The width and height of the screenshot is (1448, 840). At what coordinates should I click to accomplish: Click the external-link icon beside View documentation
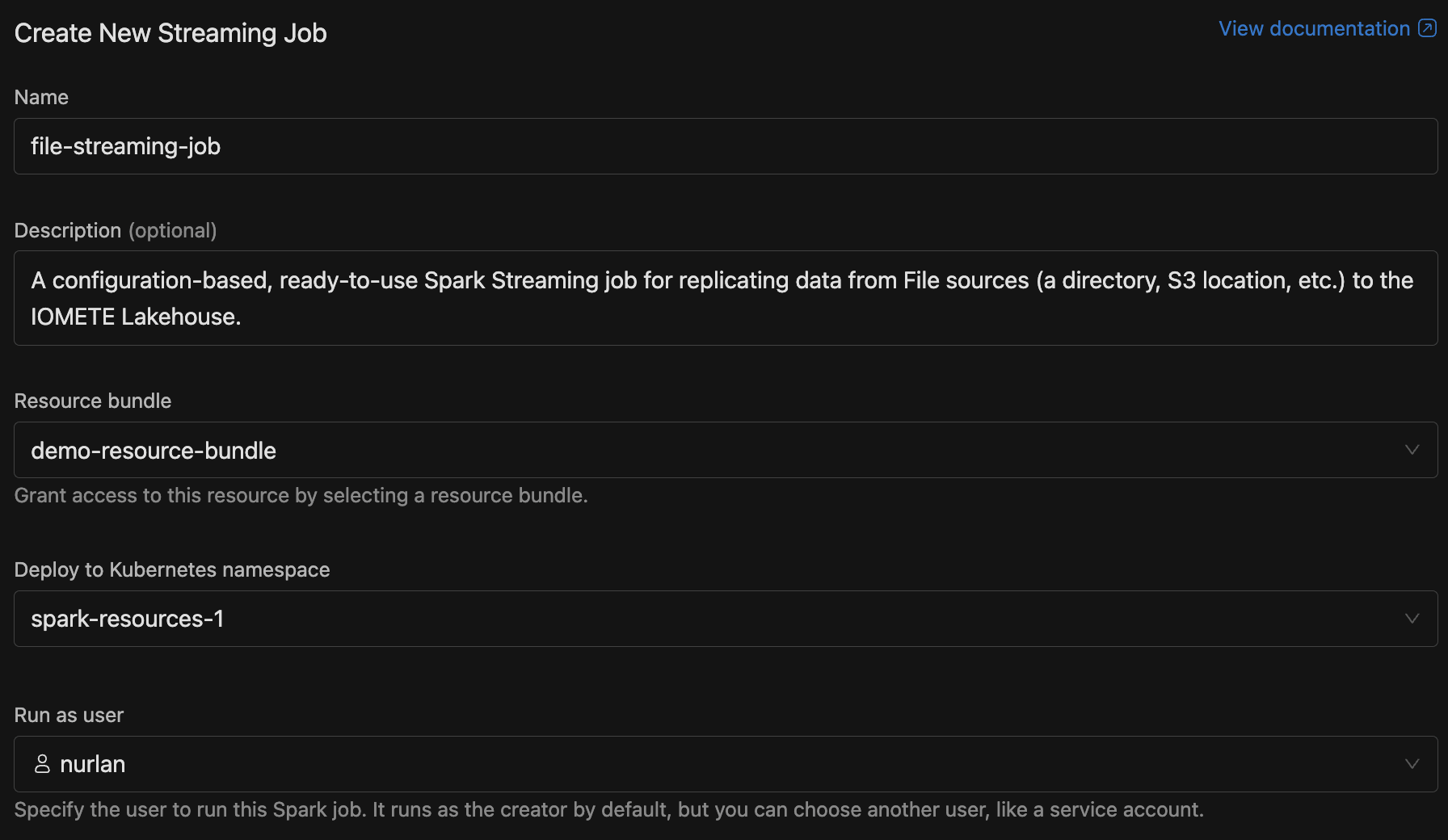1428,29
